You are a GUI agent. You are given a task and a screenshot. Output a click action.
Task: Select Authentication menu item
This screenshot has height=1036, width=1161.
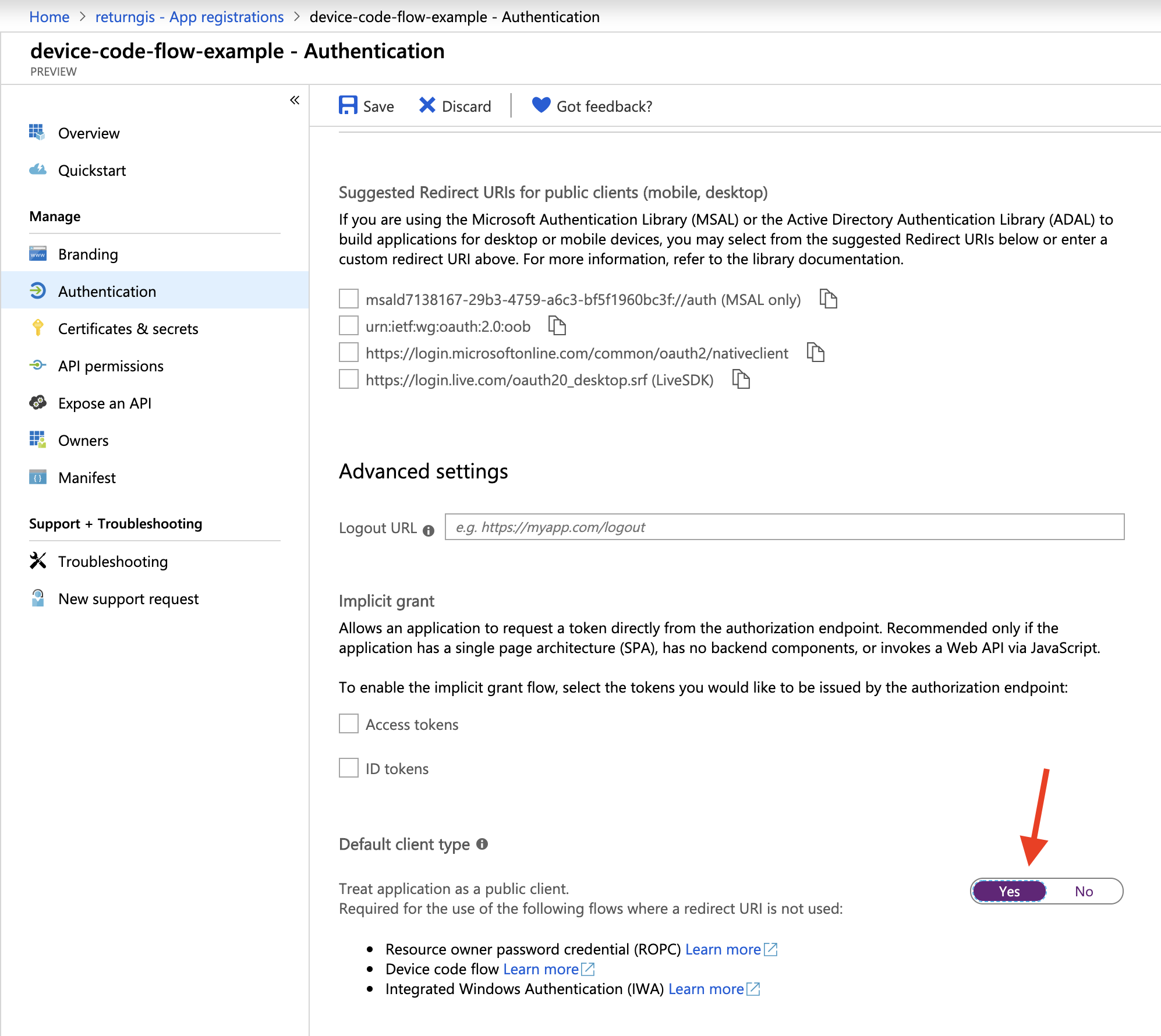155,291
